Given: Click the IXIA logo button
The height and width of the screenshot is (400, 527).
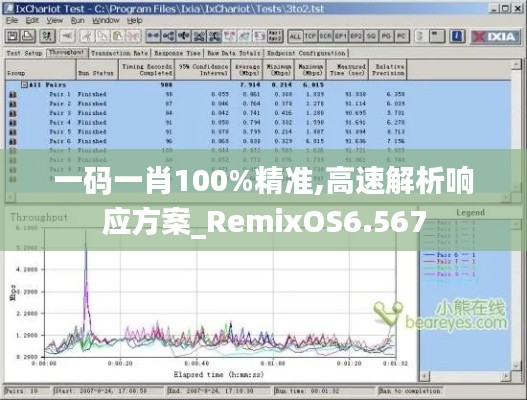Looking at the screenshot, I should tap(496, 36).
